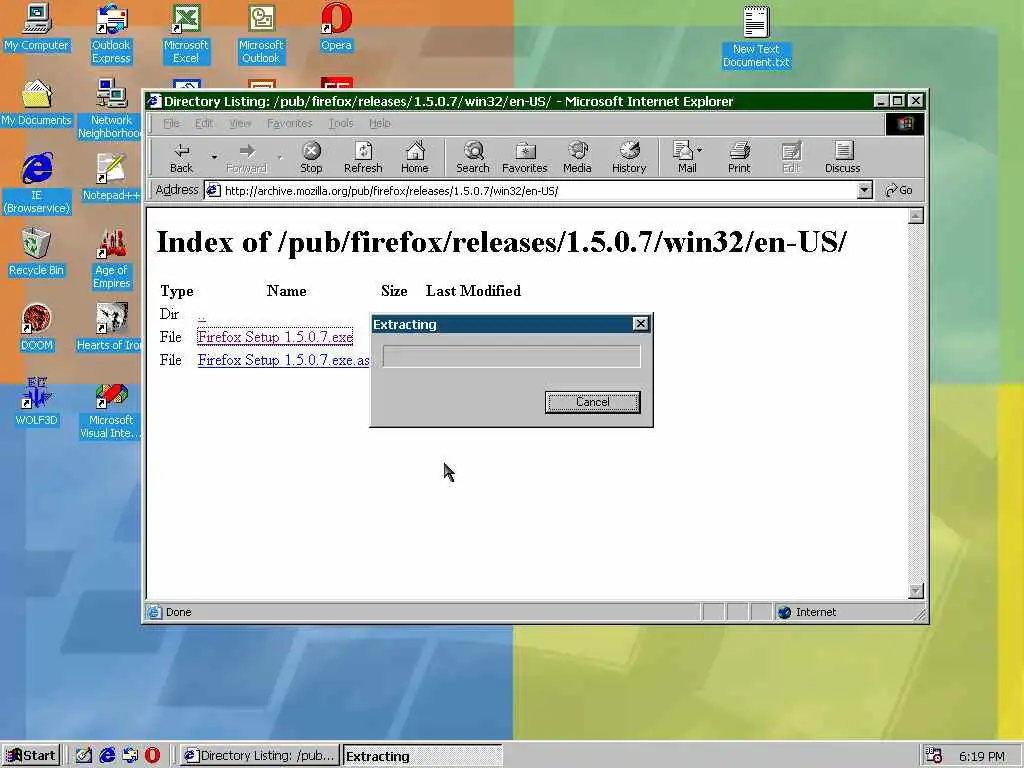Select the My Computer desktop icon
1024x768 pixels.
[x=37, y=29]
